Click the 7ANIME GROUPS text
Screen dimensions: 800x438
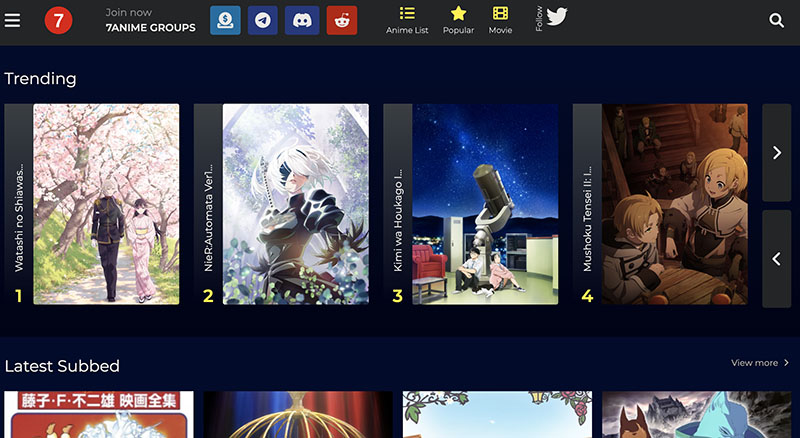[151, 28]
